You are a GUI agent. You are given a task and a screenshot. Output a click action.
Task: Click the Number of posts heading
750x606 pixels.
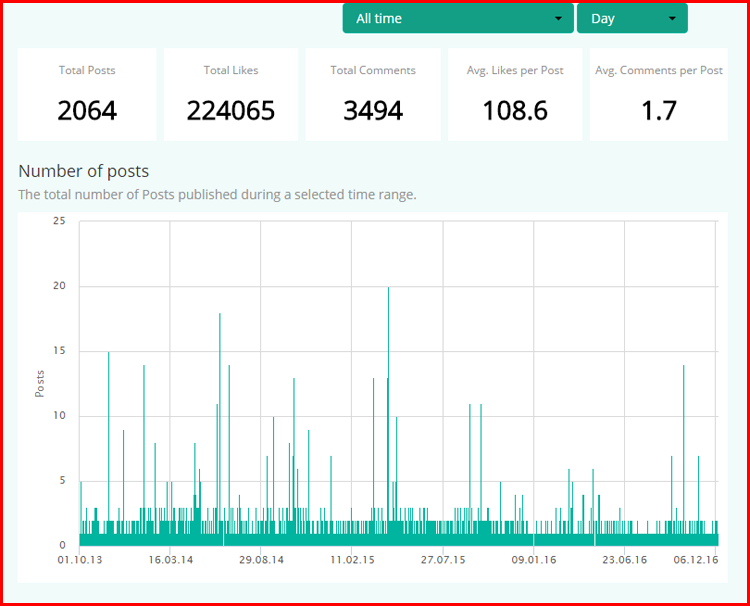84,171
